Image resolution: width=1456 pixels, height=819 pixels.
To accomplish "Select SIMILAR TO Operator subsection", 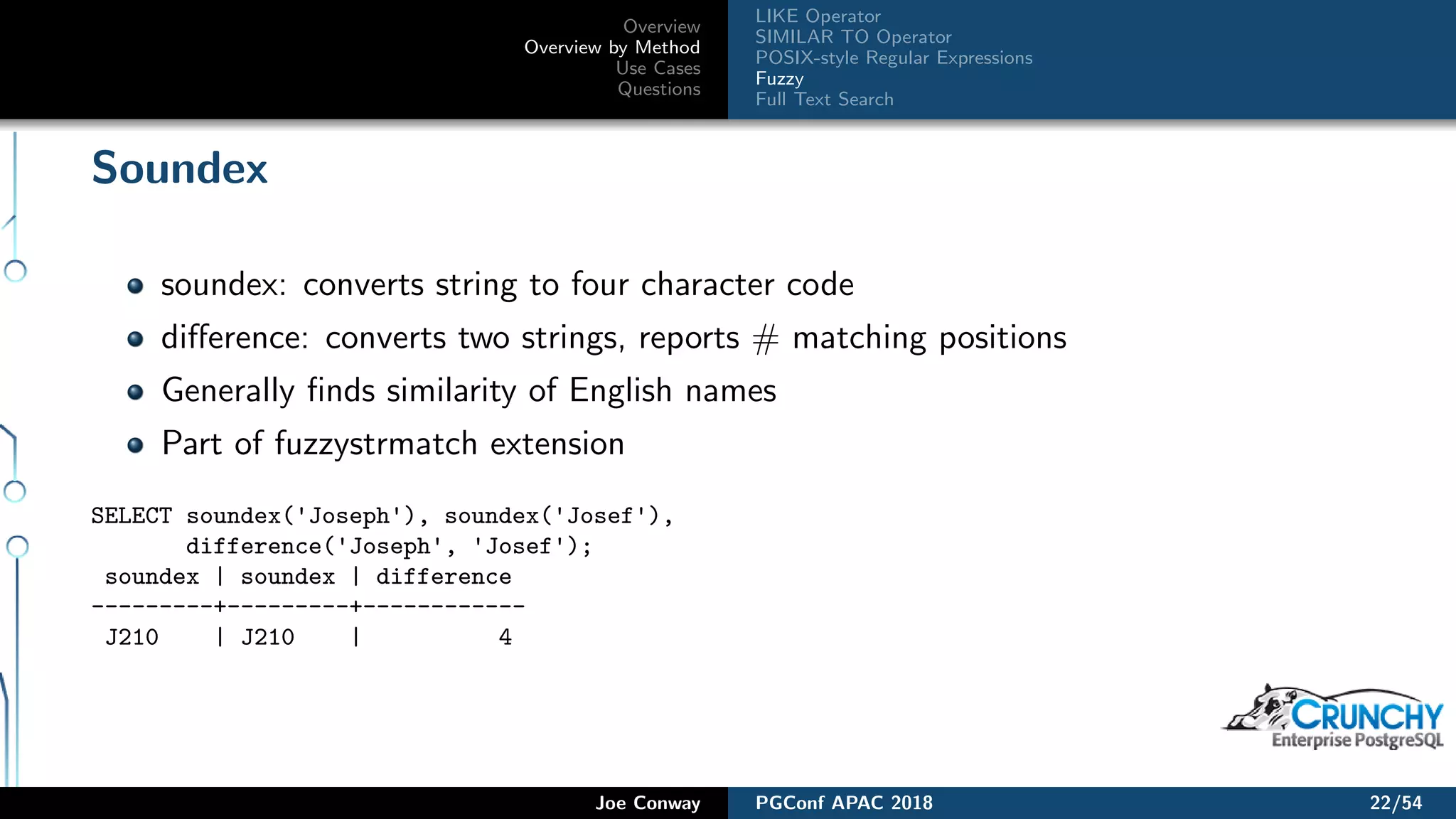I will click(853, 37).
